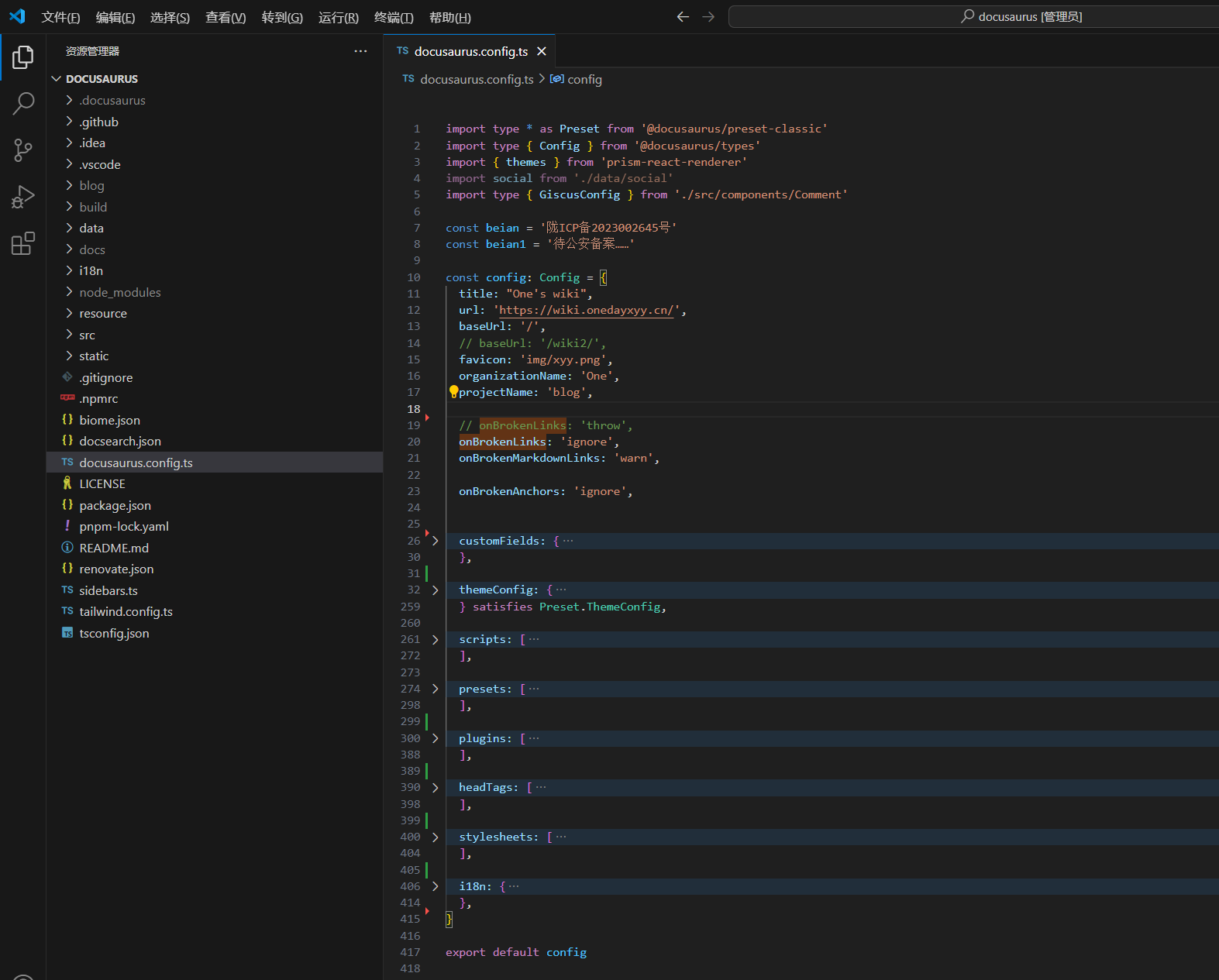
Task: Unfold the customFields code block
Action: coord(435,541)
